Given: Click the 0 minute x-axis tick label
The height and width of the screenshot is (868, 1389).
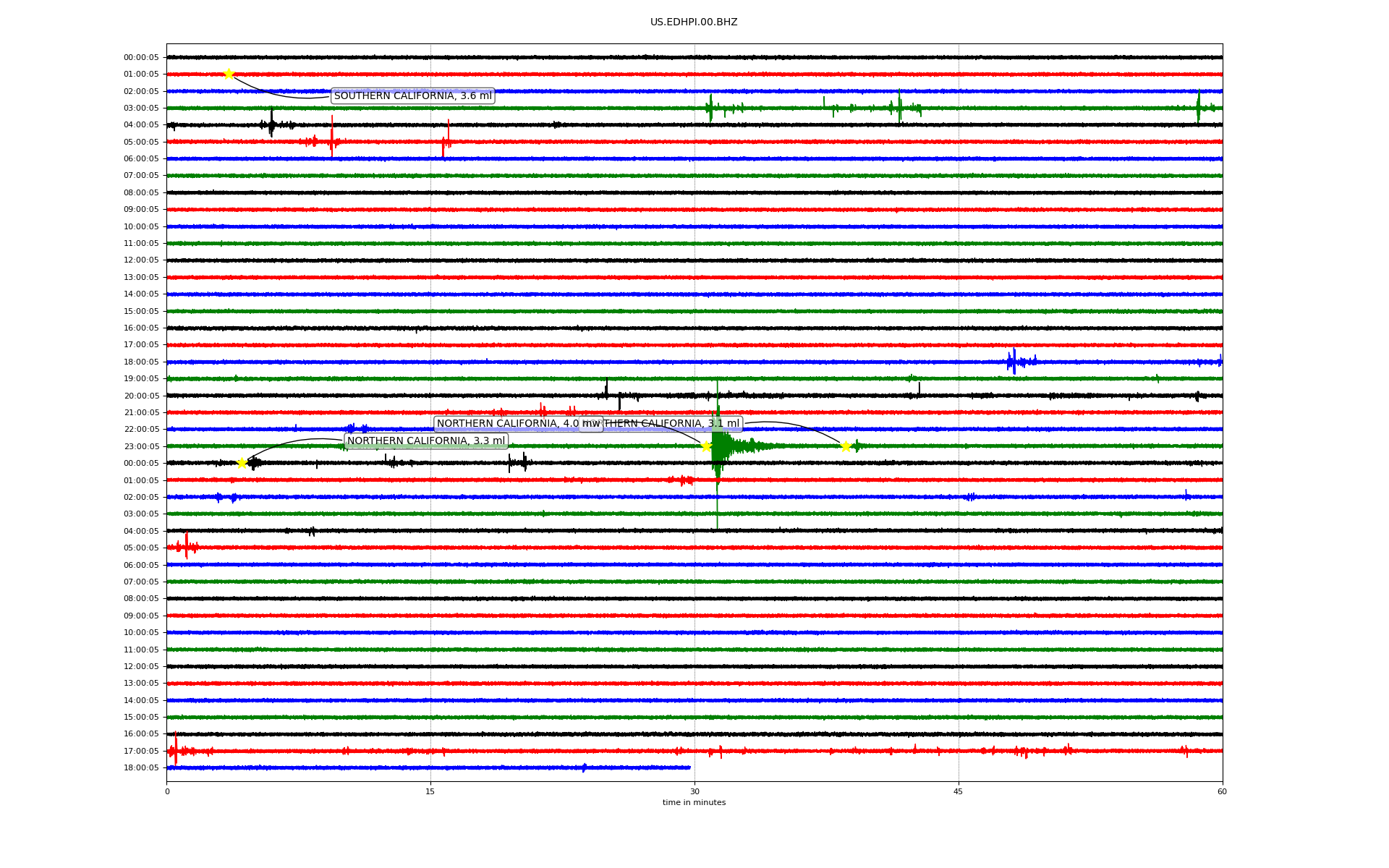Looking at the screenshot, I should click(167, 791).
